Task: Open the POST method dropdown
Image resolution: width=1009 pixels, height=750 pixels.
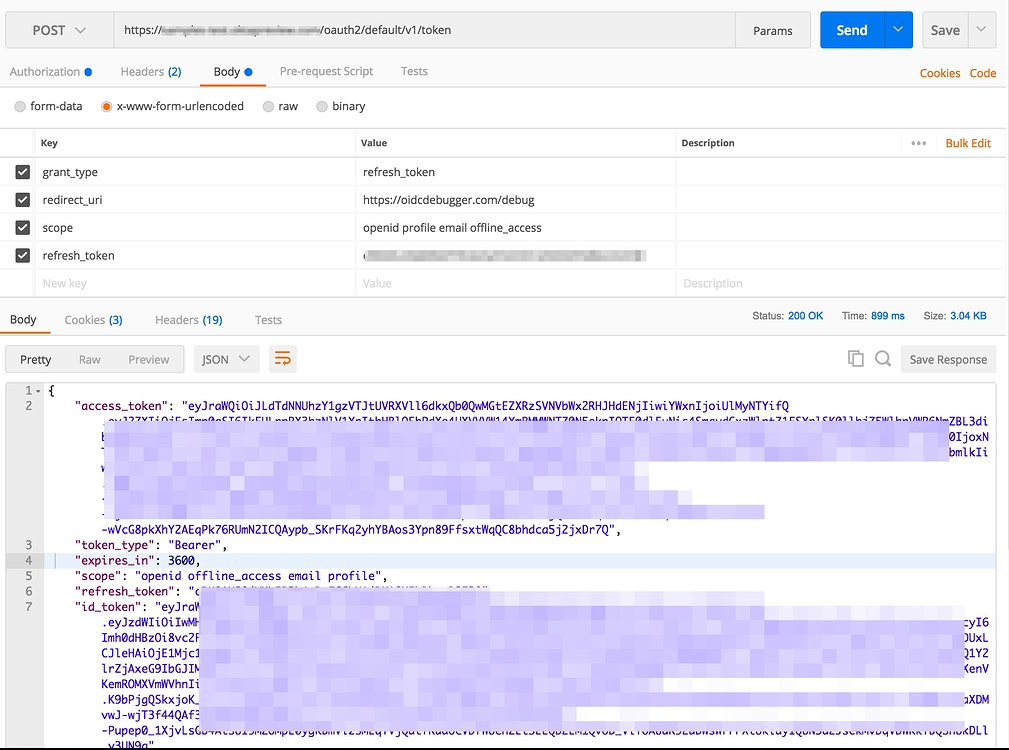Action: [58, 31]
